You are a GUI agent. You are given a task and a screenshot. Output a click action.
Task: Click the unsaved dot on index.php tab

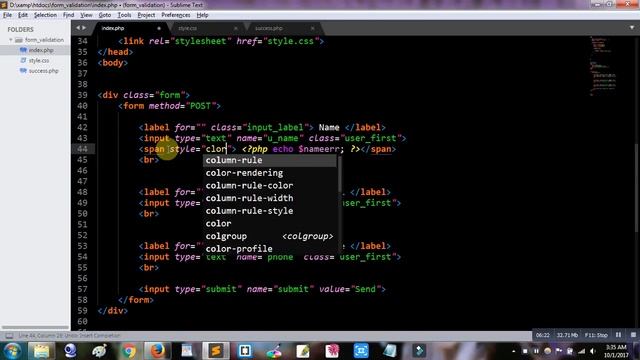click(x=159, y=28)
